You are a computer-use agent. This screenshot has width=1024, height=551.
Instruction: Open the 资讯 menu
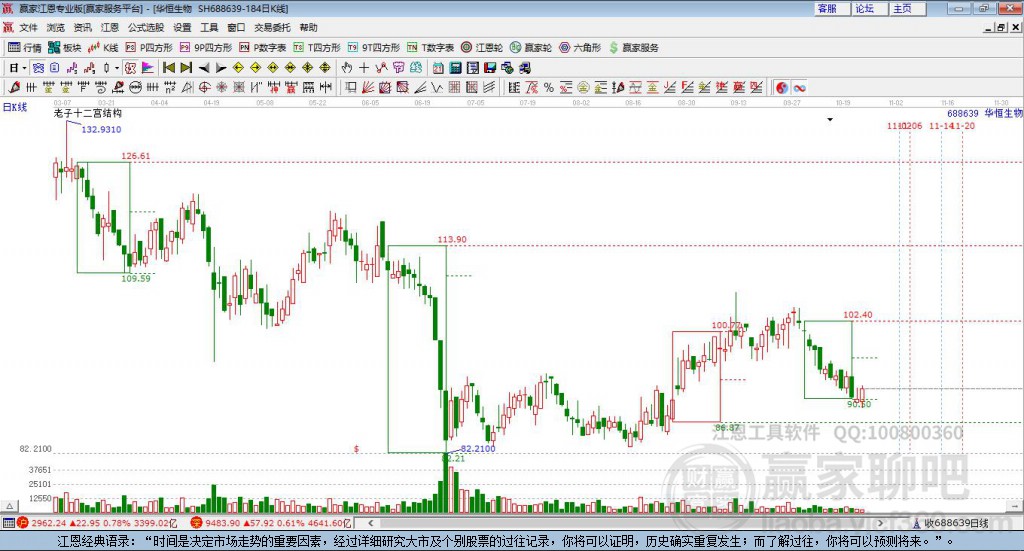(x=83, y=27)
